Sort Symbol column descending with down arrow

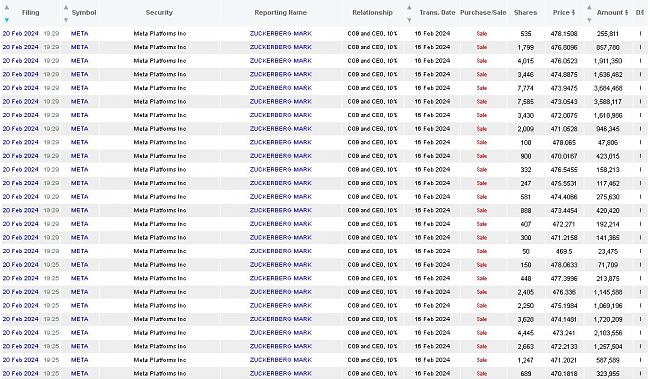pyautogui.click(x=65, y=20)
